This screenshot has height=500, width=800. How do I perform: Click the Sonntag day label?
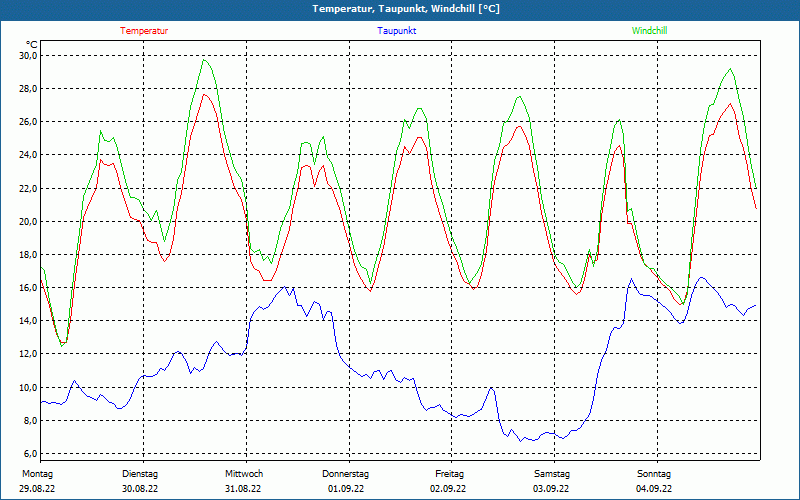(654, 474)
